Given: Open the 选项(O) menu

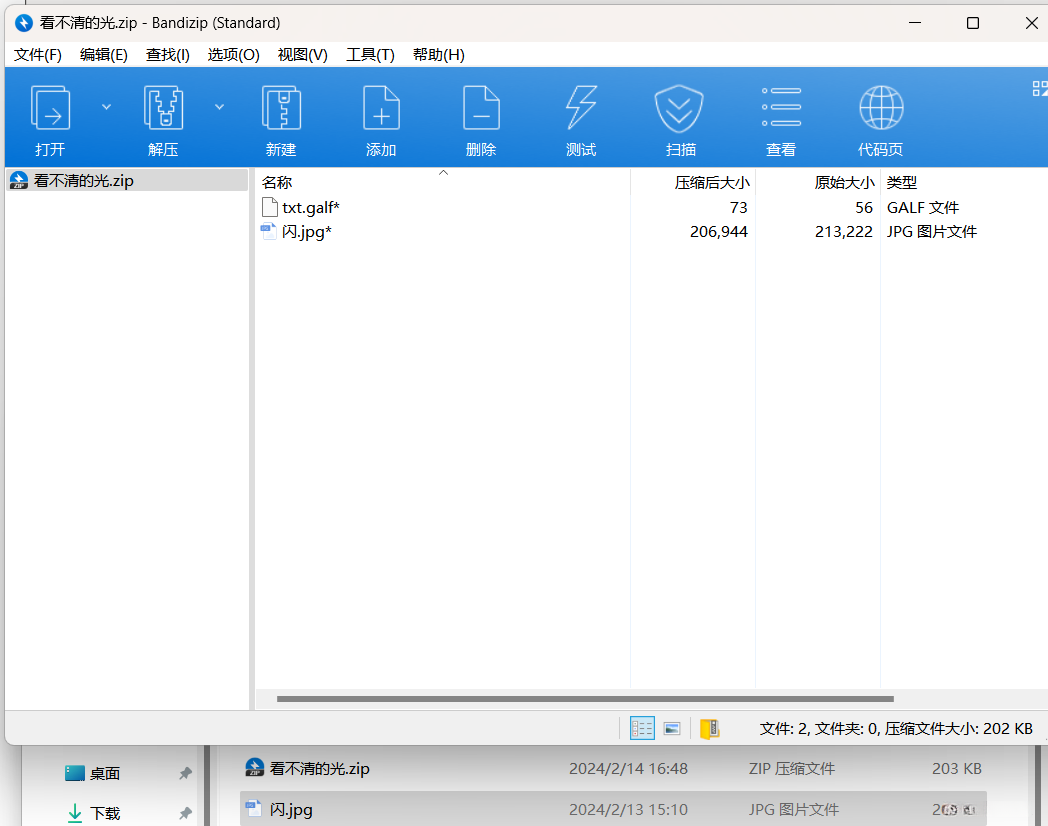Looking at the screenshot, I should click(233, 55).
